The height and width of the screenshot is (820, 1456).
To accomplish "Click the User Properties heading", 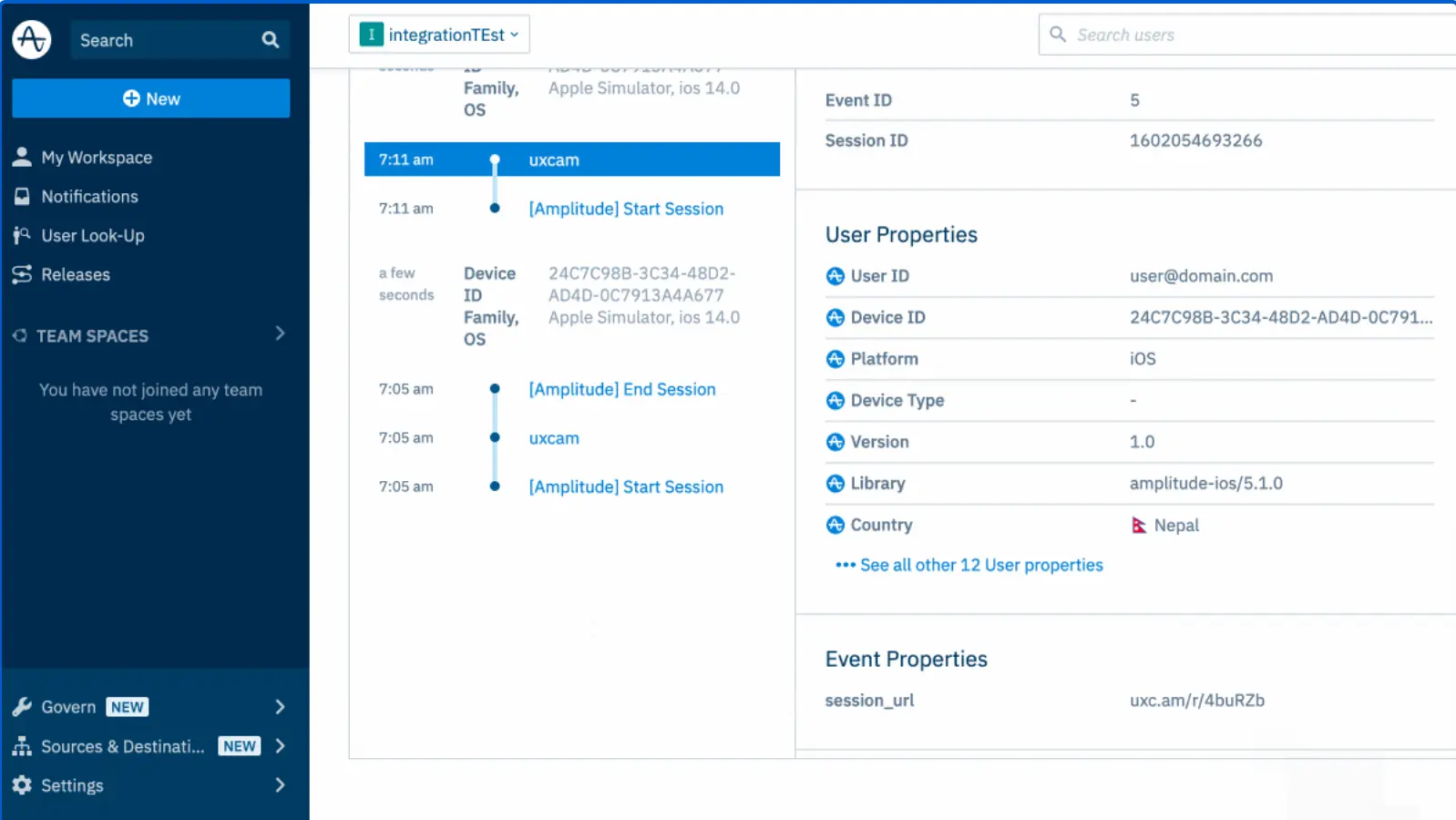I will [x=901, y=234].
